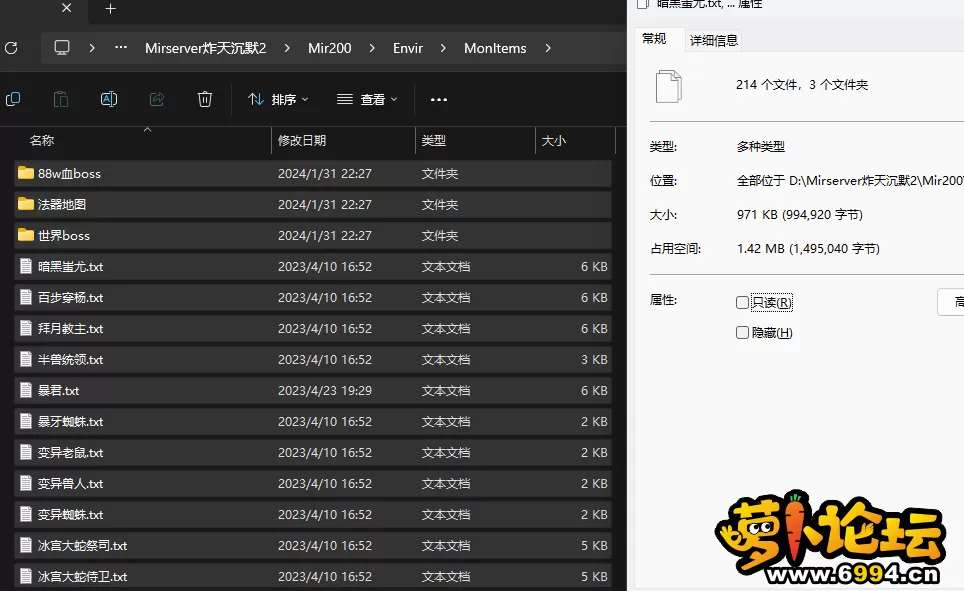964x591 pixels.
Task: Go to MonItems breadcrumb folder
Action: [x=495, y=48]
